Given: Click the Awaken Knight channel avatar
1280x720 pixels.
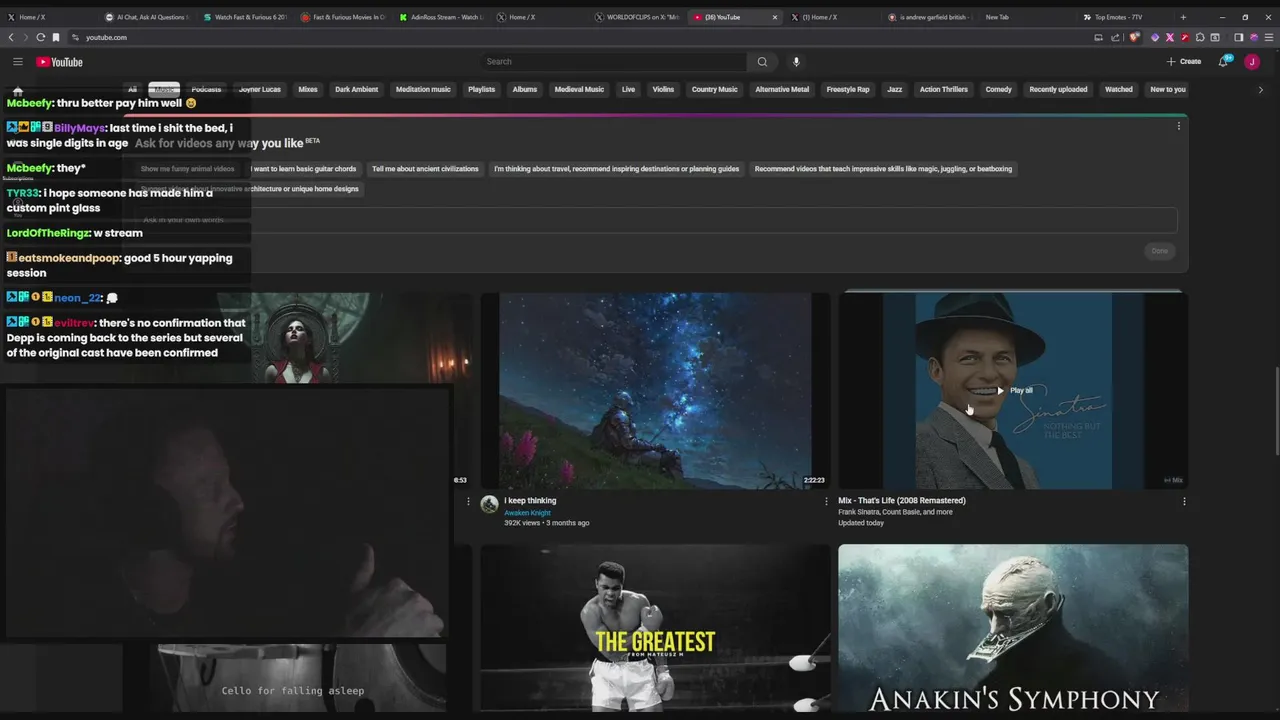Looking at the screenshot, I should [x=489, y=504].
